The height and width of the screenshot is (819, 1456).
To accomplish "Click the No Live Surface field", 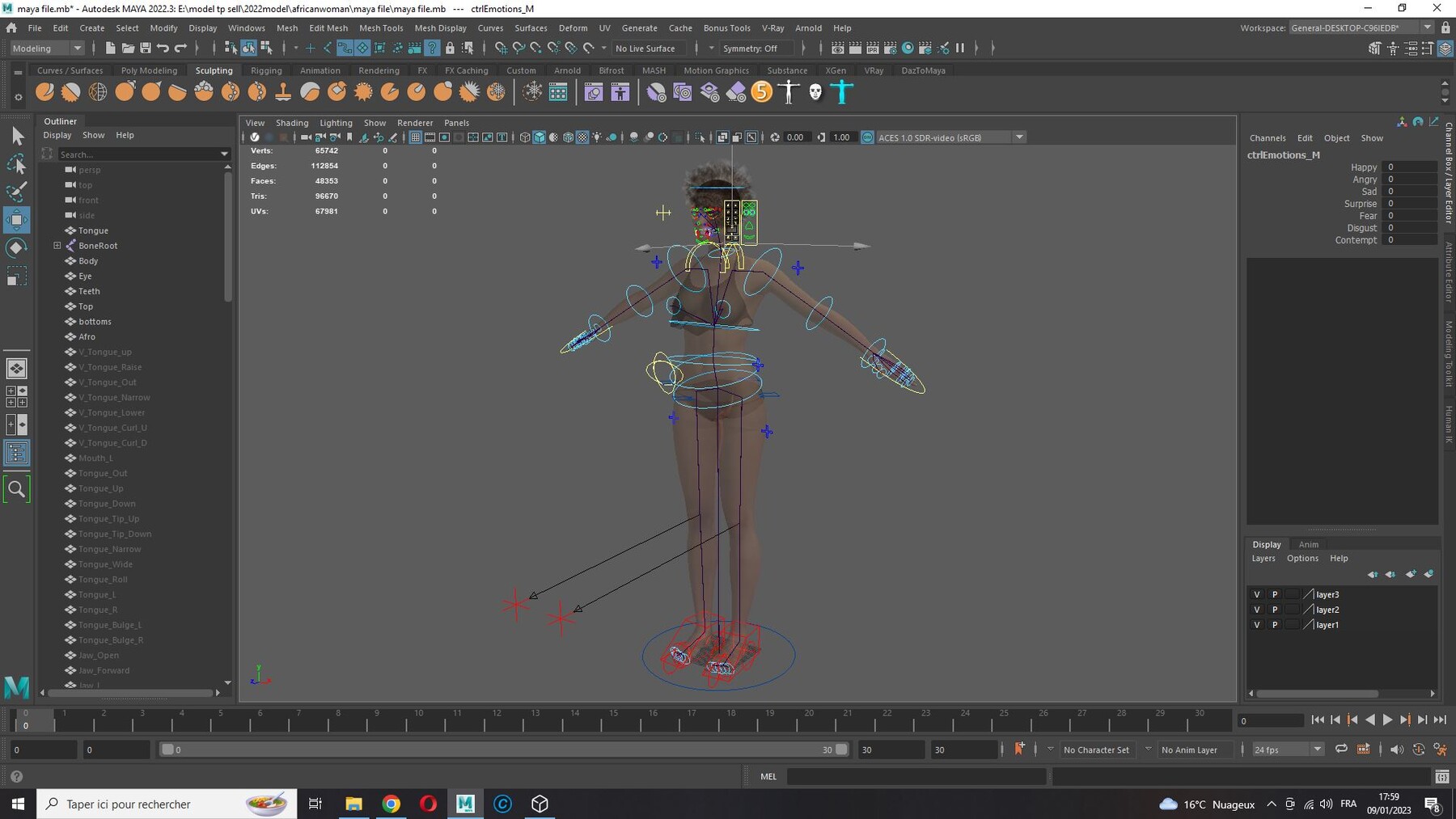I will pos(649,49).
